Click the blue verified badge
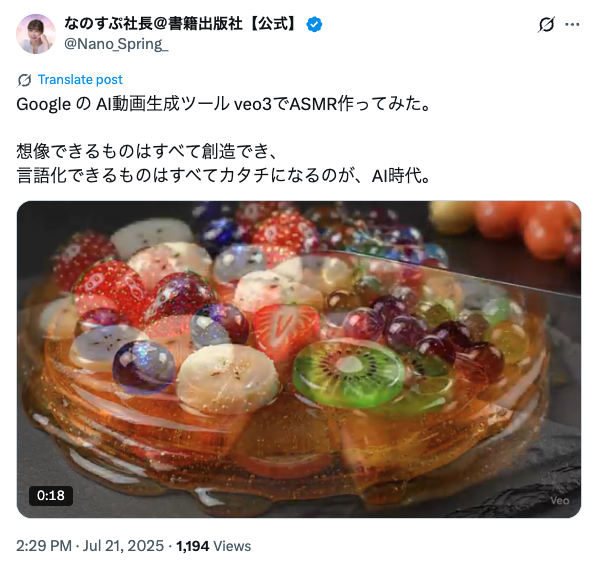Screen dimensions: 598x573 [x=314, y=24]
